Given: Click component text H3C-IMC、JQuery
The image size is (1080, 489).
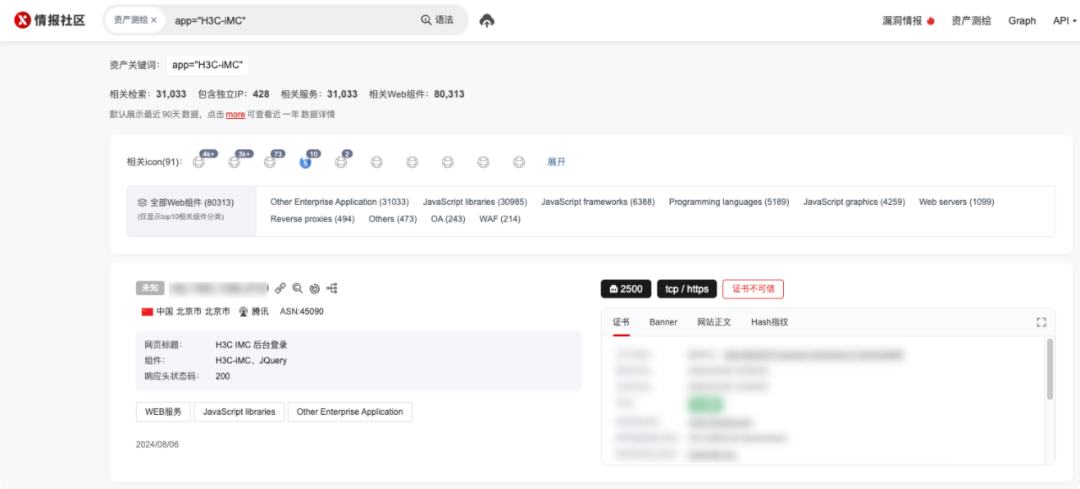Looking at the screenshot, I should (x=251, y=360).
